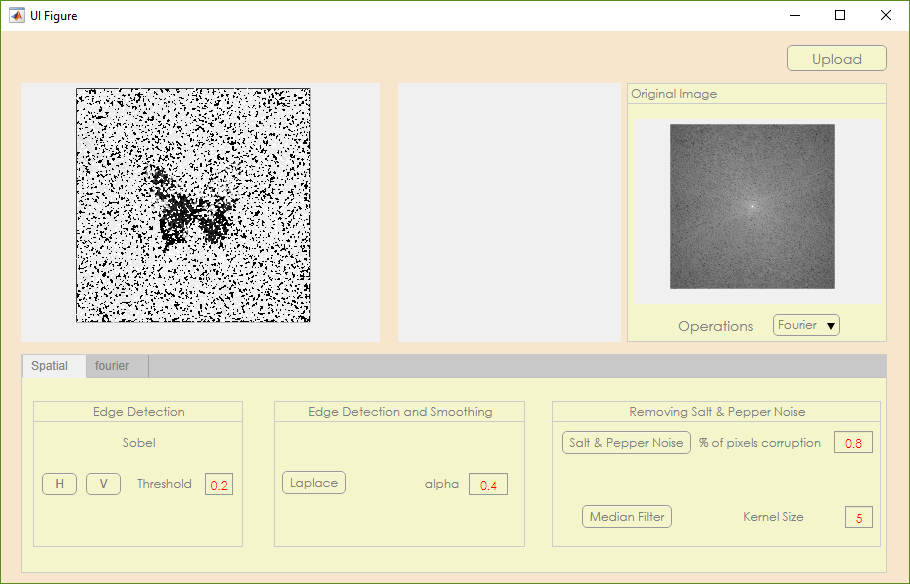Image resolution: width=910 pixels, height=584 pixels.
Task: Apply vertical Sobel with V button
Action: [103, 484]
